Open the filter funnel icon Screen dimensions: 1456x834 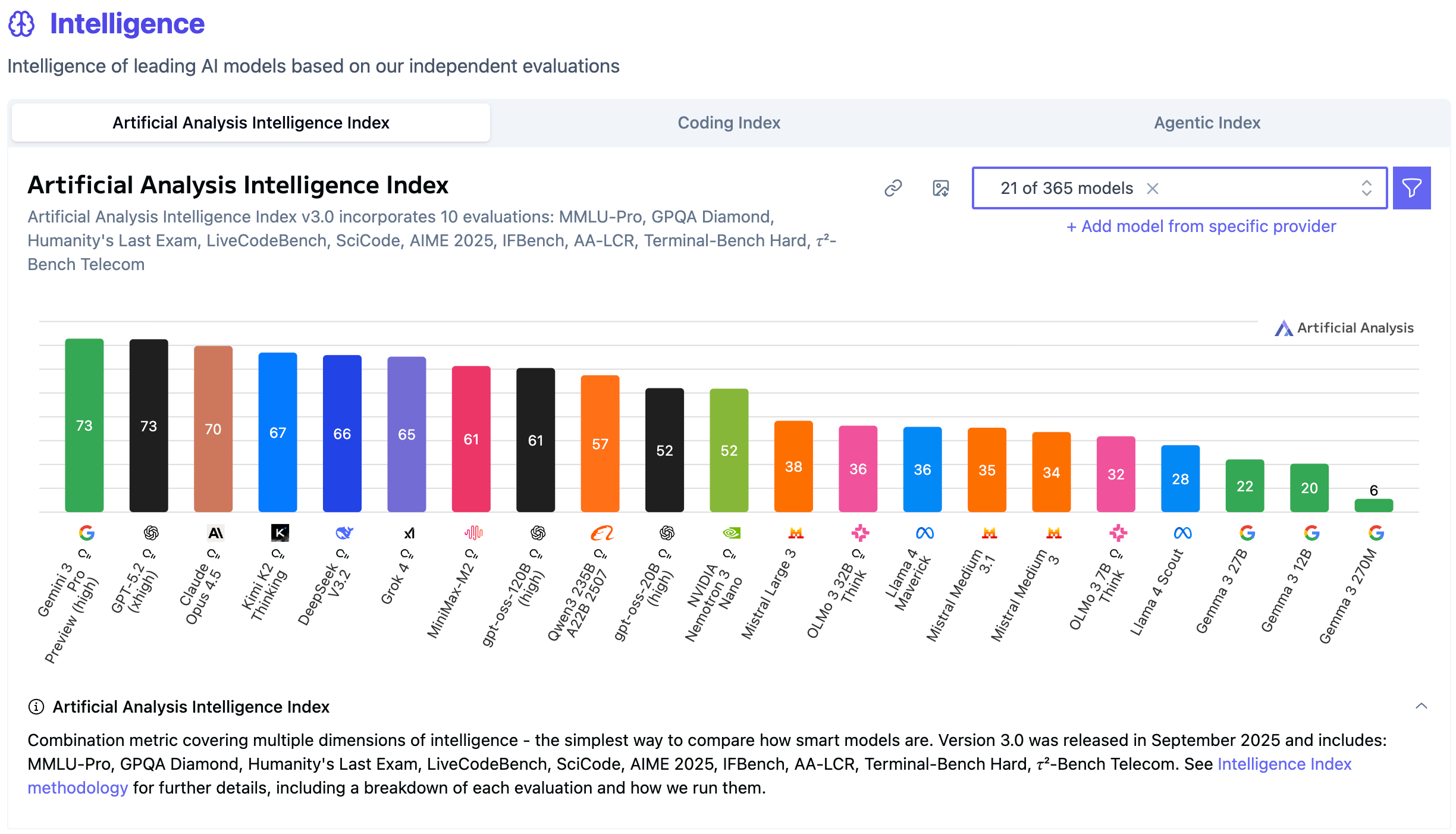(x=1411, y=188)
